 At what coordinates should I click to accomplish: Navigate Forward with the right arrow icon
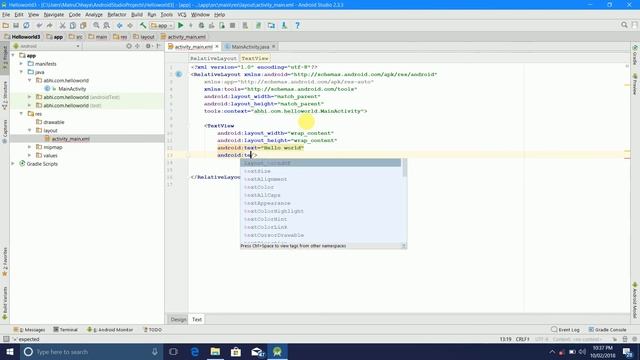point(130,25)
